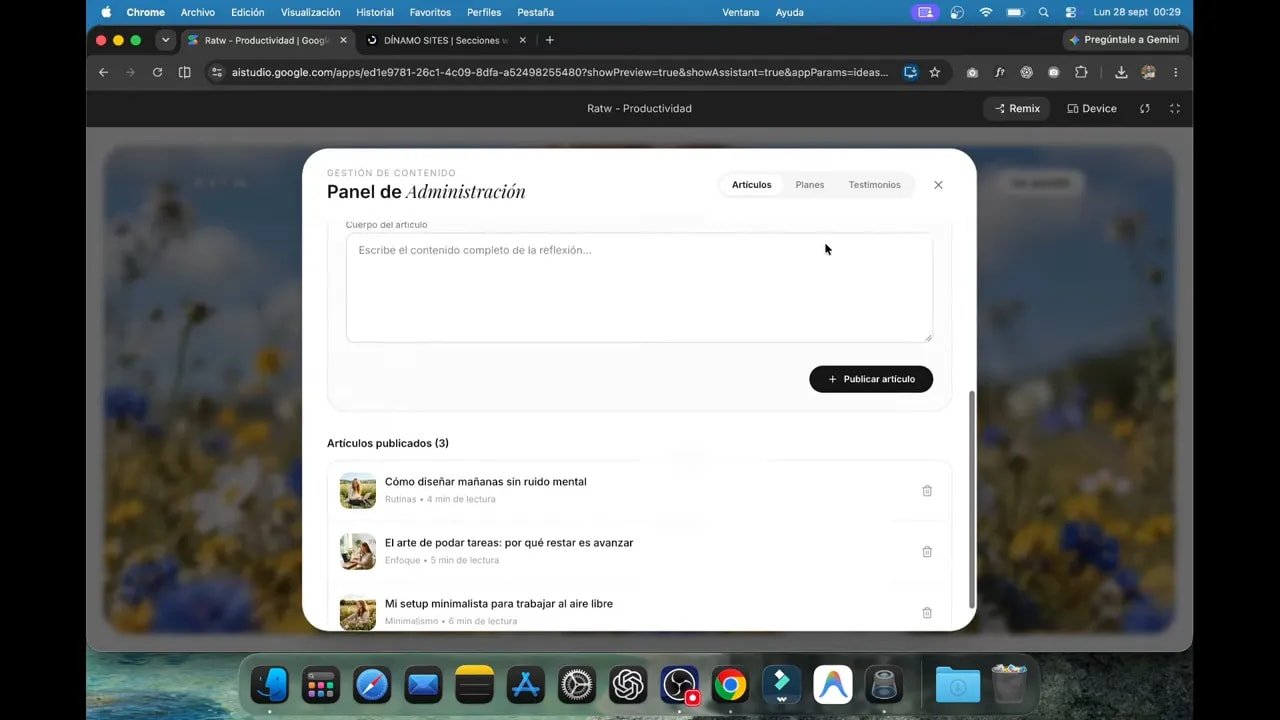Image resolution: width=1280 pixels, height=720 pixels.
Task: Close the Ratw - Productividad browser tab
Action: click(344, 40)
